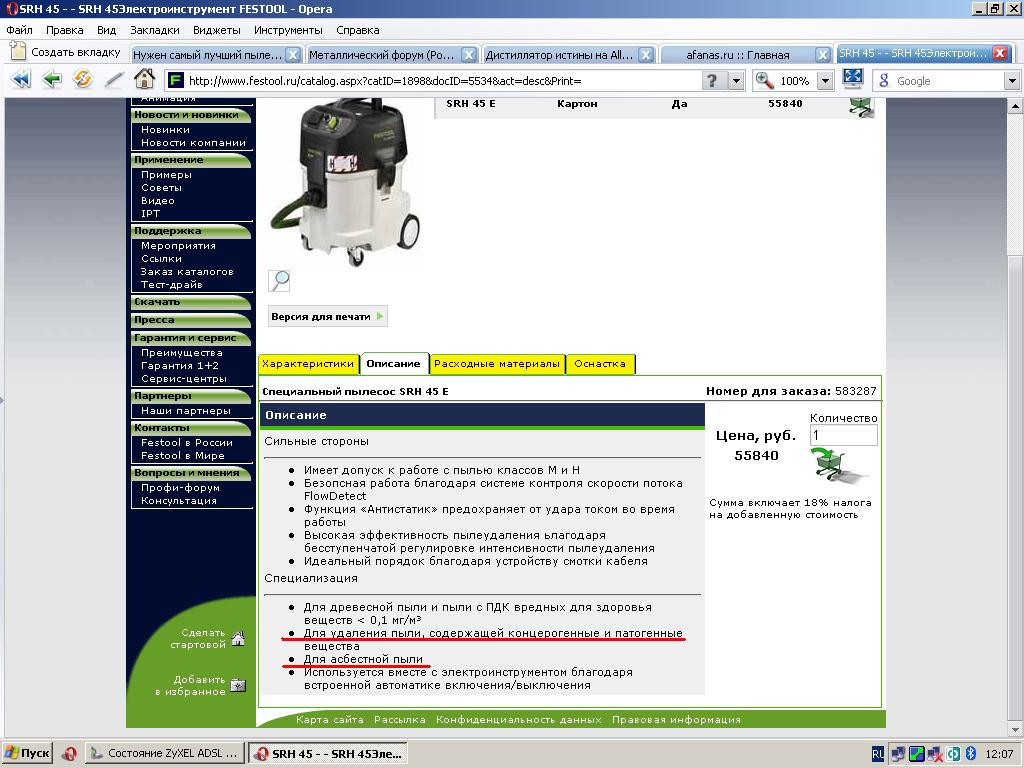Screen dimensions: 1024x768
Task: Close the Металлический форум tab
Action: [469, 55]
